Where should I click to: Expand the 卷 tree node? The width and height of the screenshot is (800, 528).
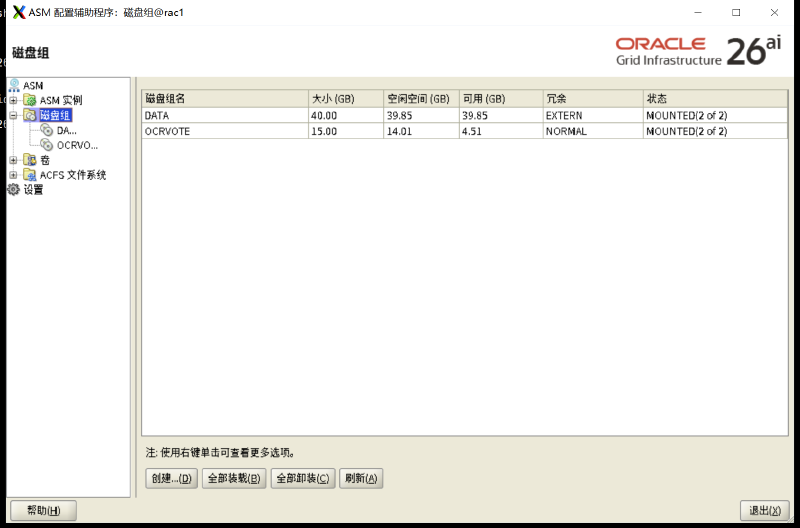(x=14, y=160)
